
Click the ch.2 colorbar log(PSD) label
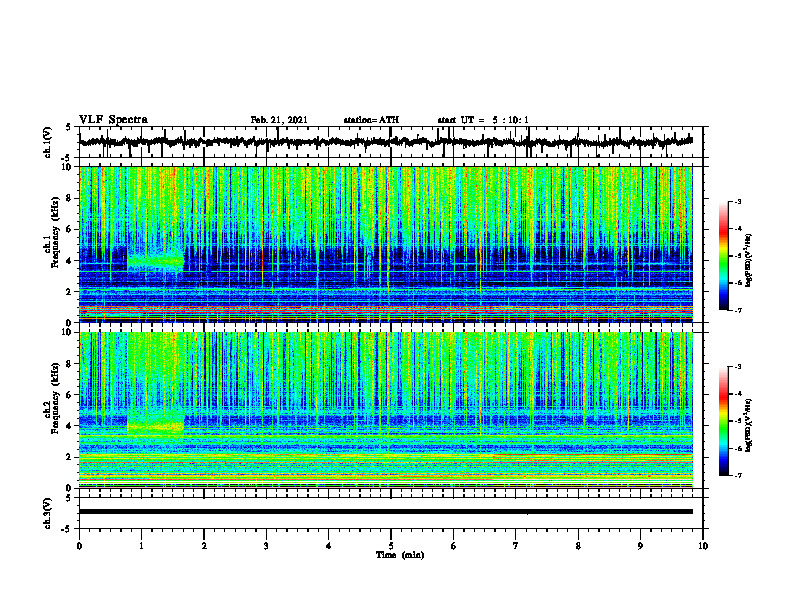(749, 424)
